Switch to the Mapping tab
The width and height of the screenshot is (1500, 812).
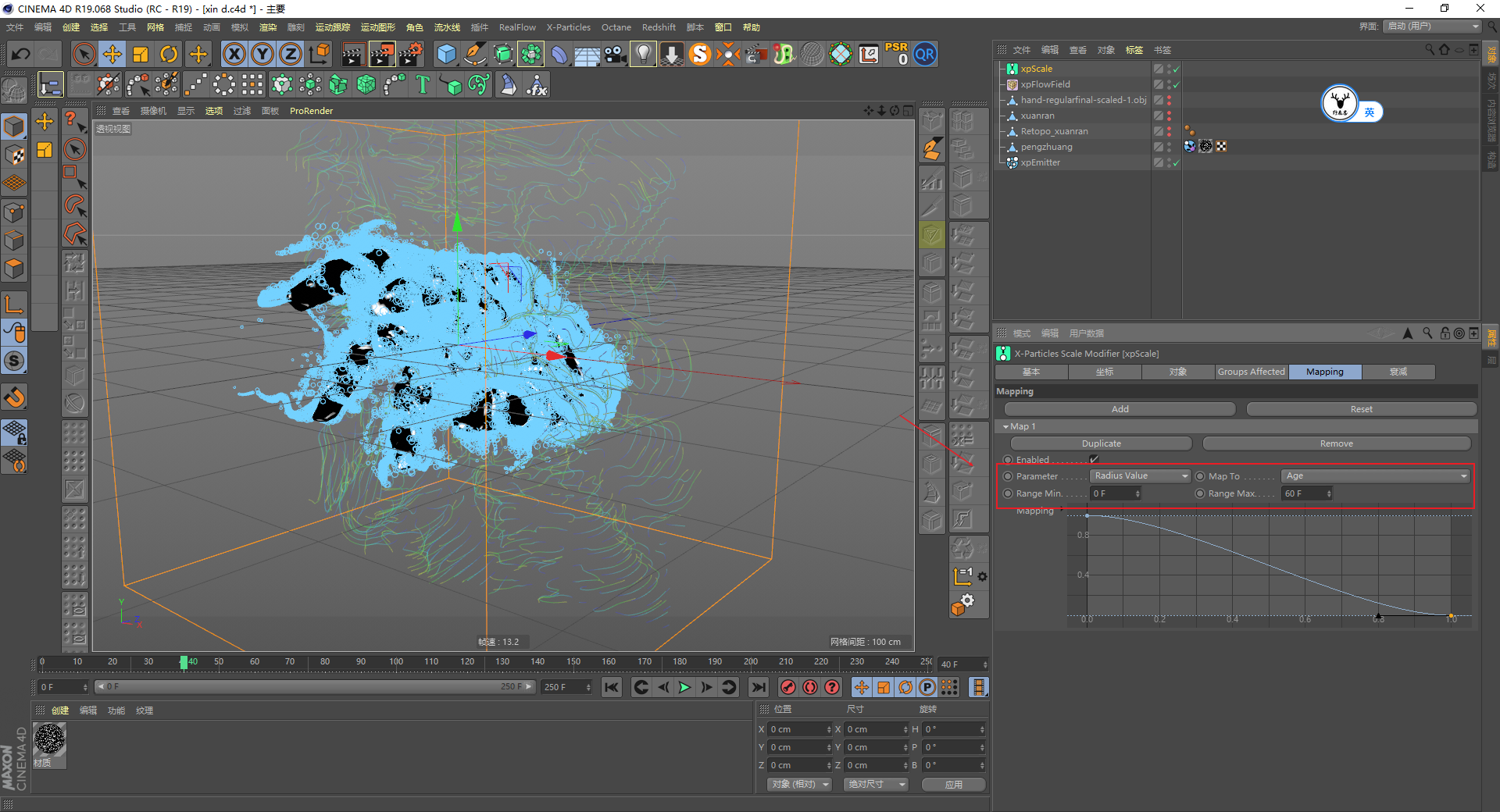point(1325,372)
